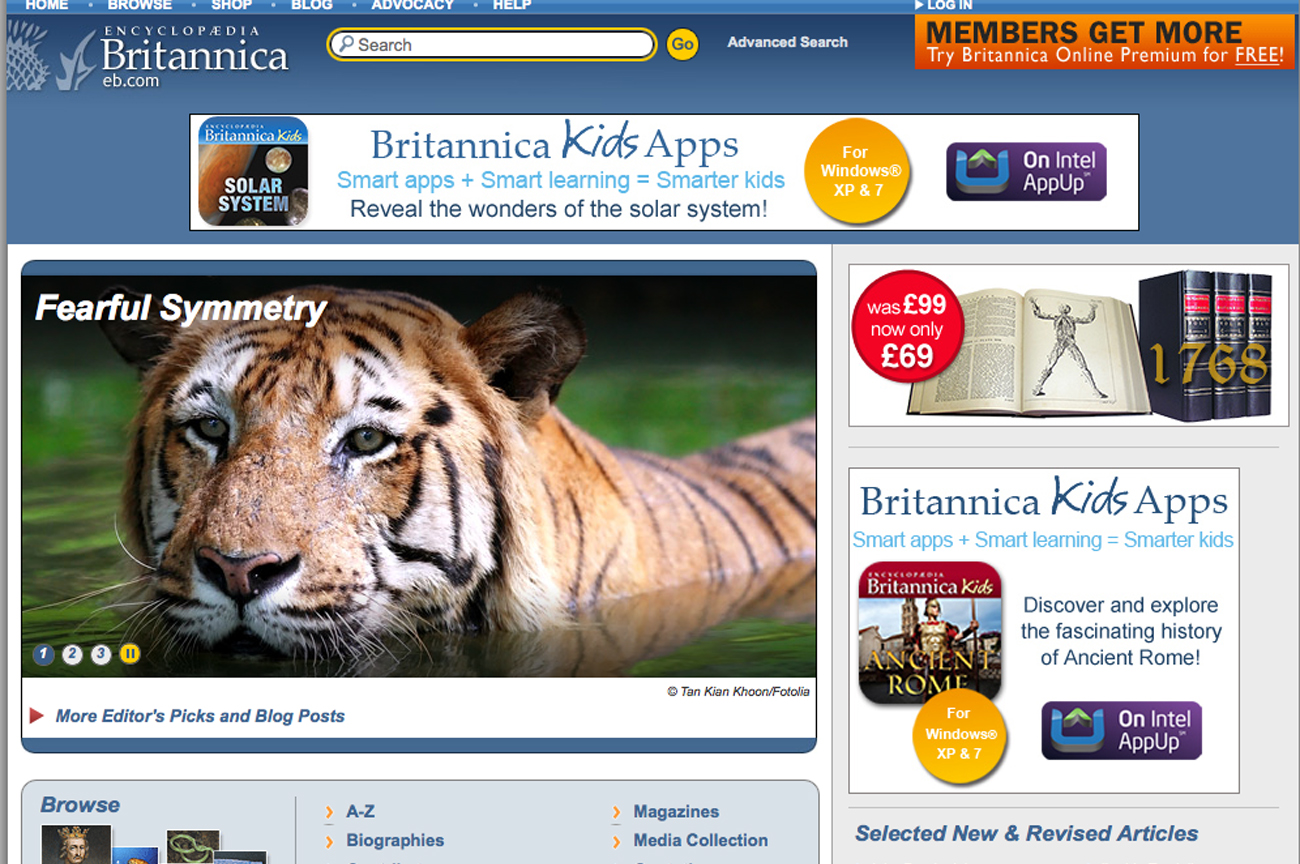1300x864 pixels.
Task: Open the BLOG menu item
Action: pyautogui.click(x=312, y=5)
